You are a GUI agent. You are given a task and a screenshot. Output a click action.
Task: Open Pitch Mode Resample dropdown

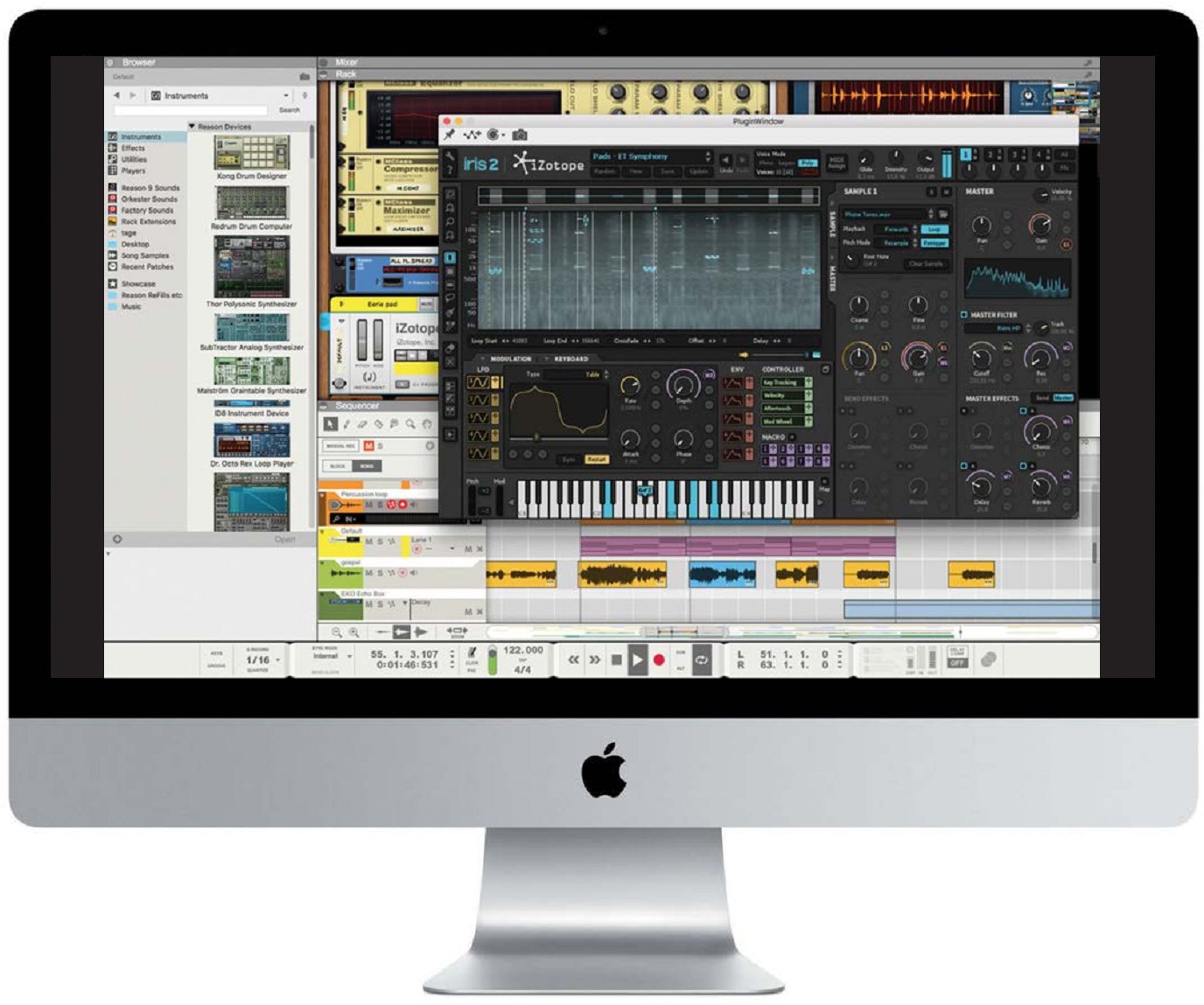(896, 242)
